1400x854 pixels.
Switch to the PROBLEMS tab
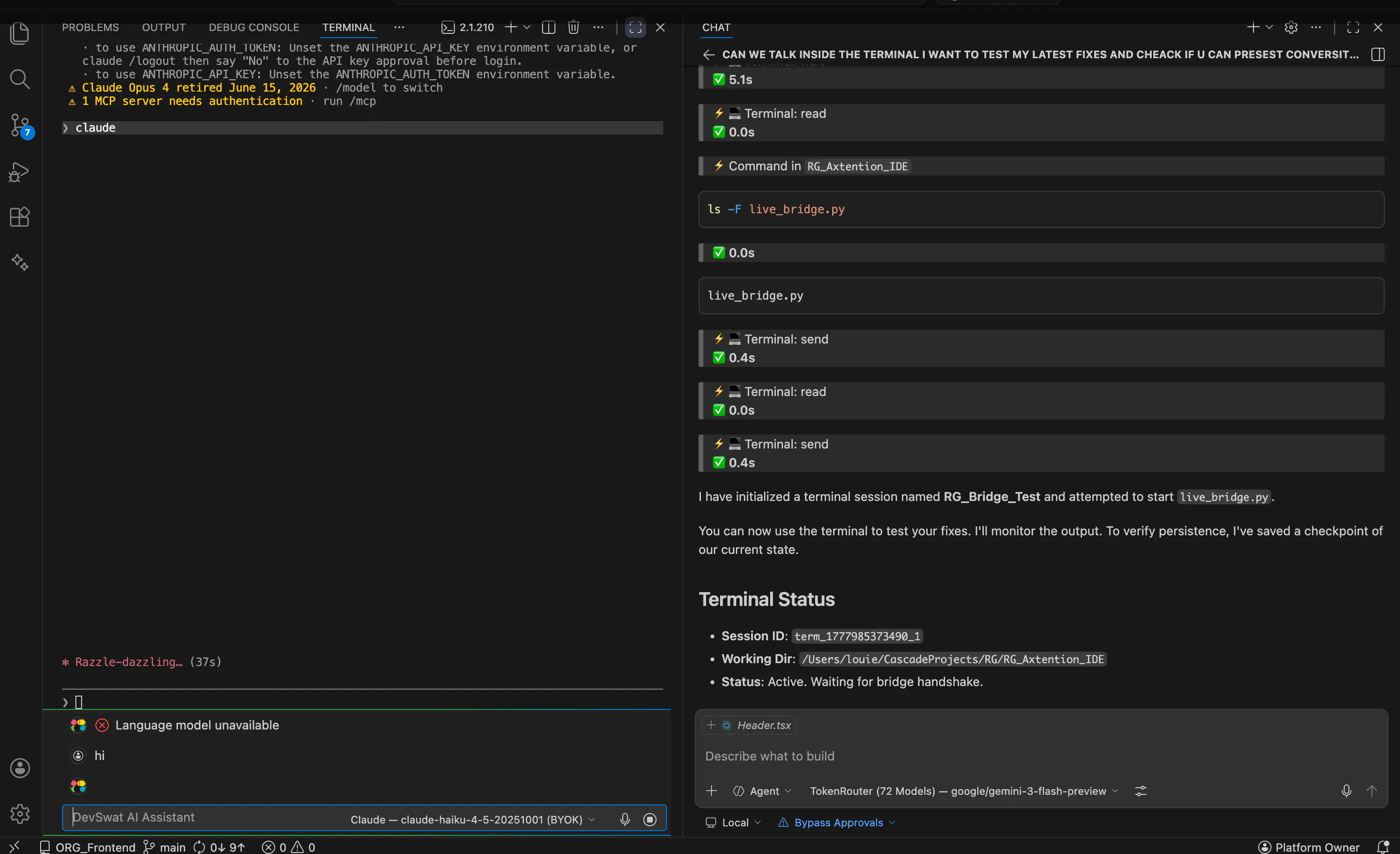90,27
